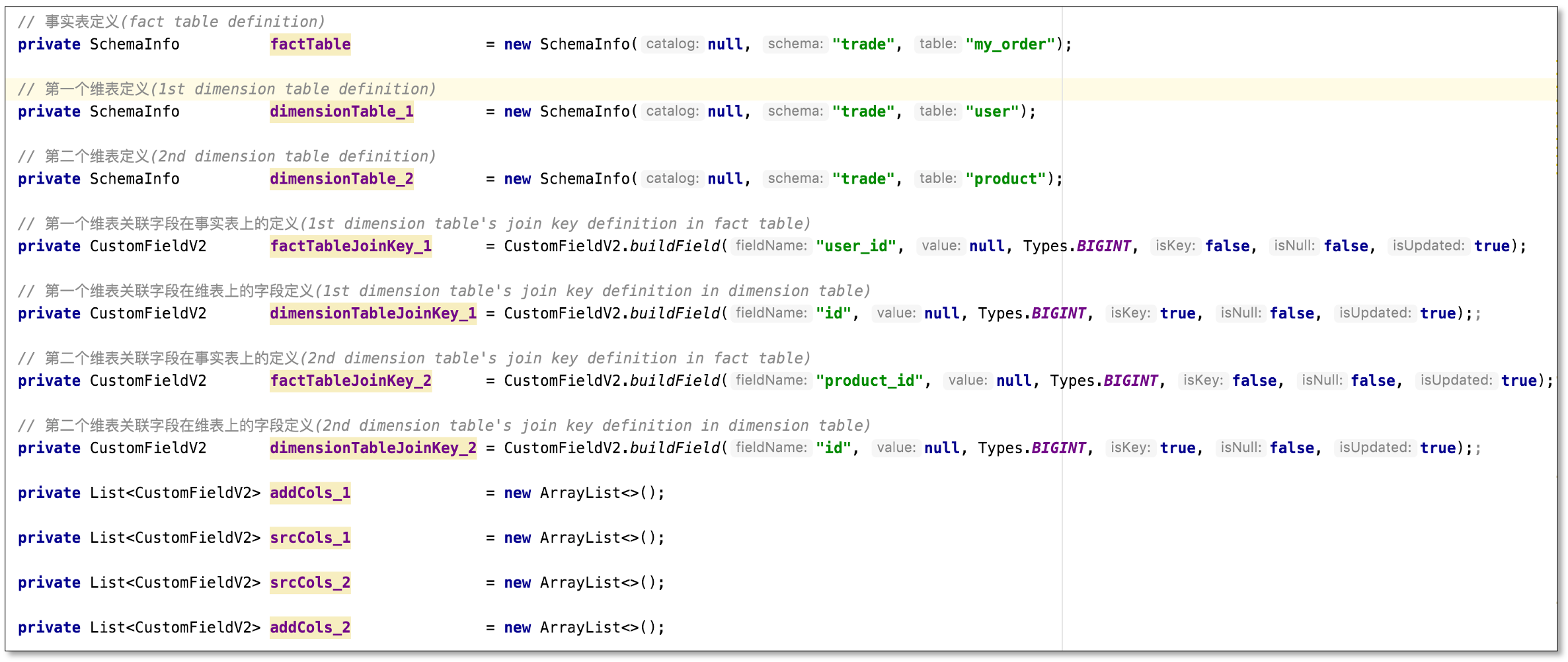Click the dimensionTableJoinKey_2 variable name

373,449
